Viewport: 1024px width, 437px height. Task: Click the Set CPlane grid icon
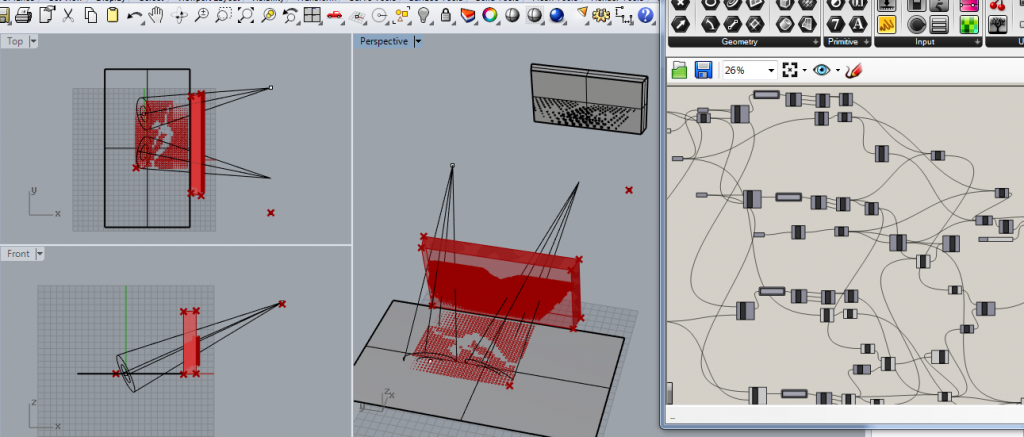click(x=357, y=14)
